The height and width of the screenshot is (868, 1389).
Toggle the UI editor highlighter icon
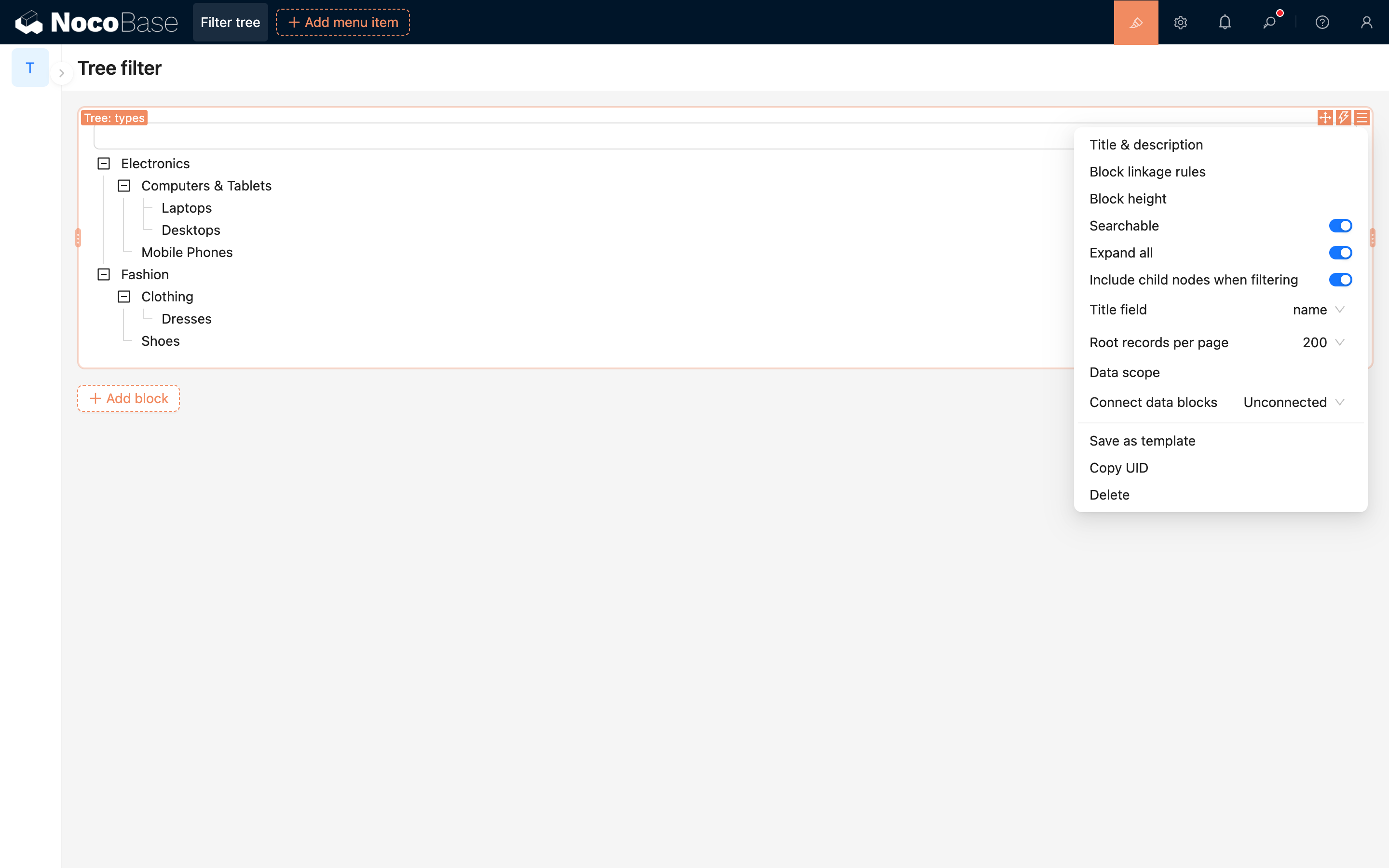click(x=1135, y=22)
